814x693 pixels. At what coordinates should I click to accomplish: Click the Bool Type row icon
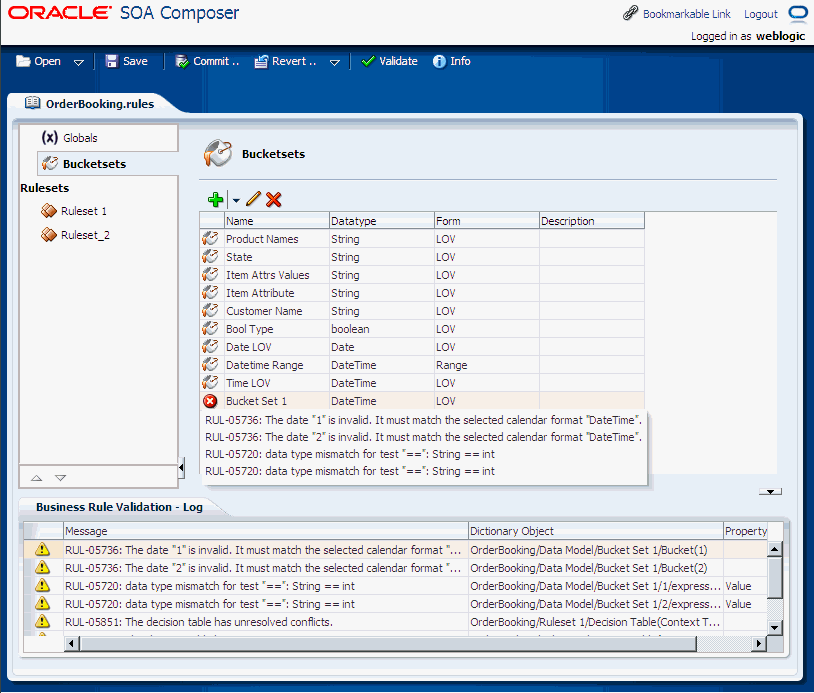(210, 329)
